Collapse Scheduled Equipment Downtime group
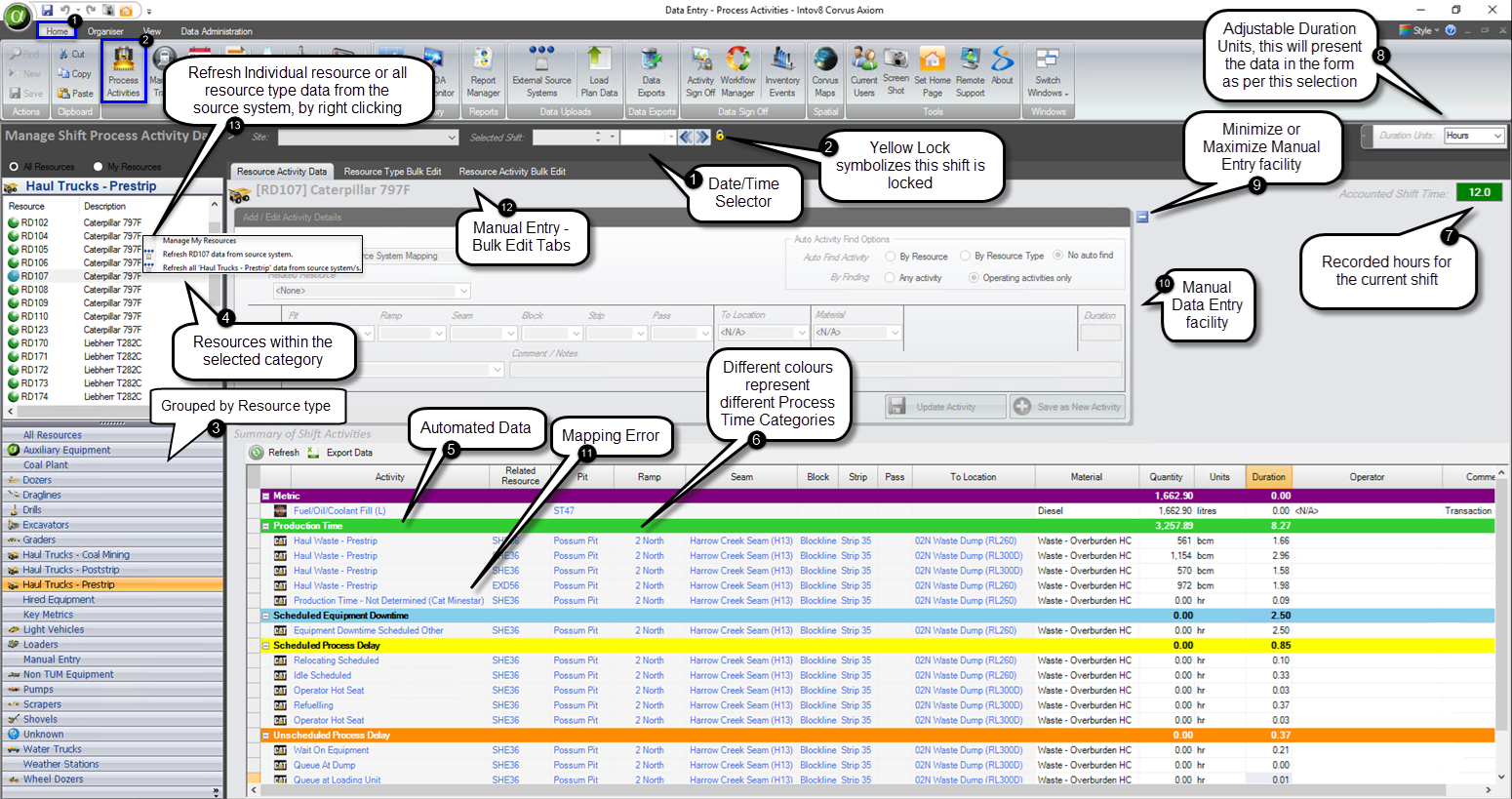 click(x=265, y=616)
